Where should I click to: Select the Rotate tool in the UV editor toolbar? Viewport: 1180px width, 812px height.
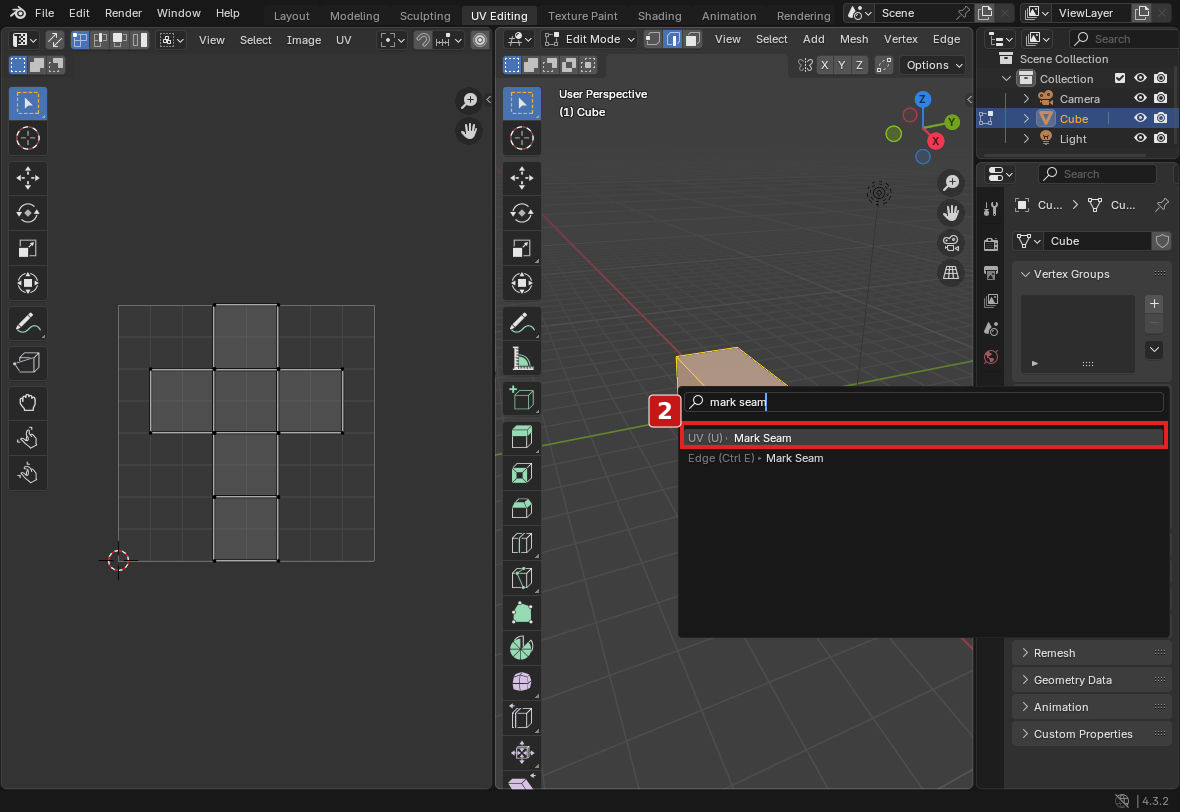[x=28, y=213]
